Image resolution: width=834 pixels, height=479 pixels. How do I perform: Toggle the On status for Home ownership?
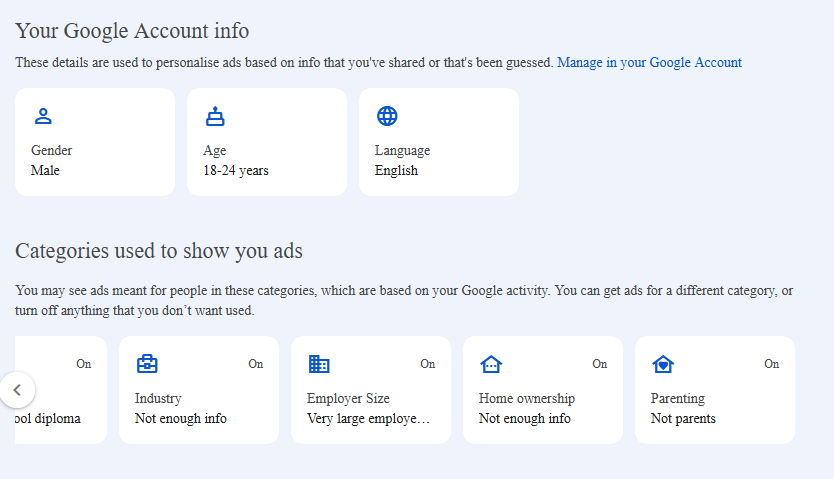coord(600,364)
